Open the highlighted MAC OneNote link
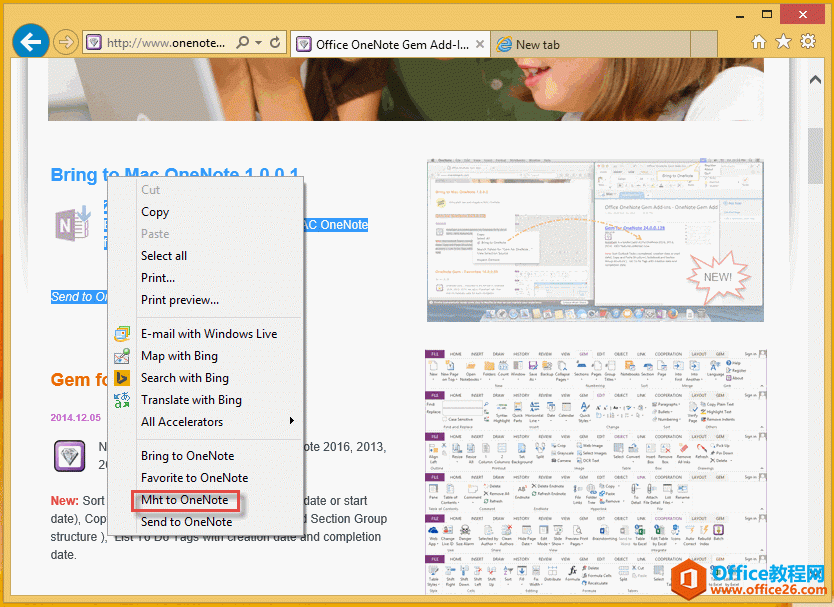Viewport: 834px width, 607px height. pos(335,224)
